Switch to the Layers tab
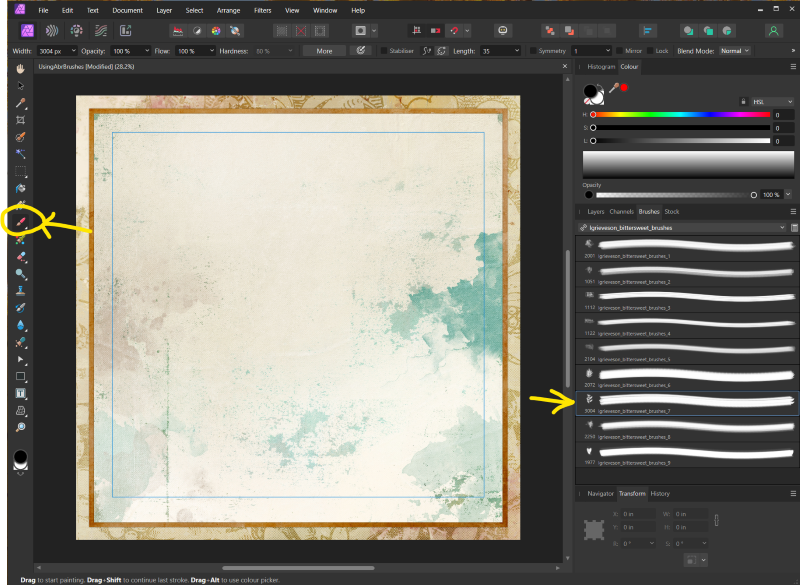 point(595,212)
